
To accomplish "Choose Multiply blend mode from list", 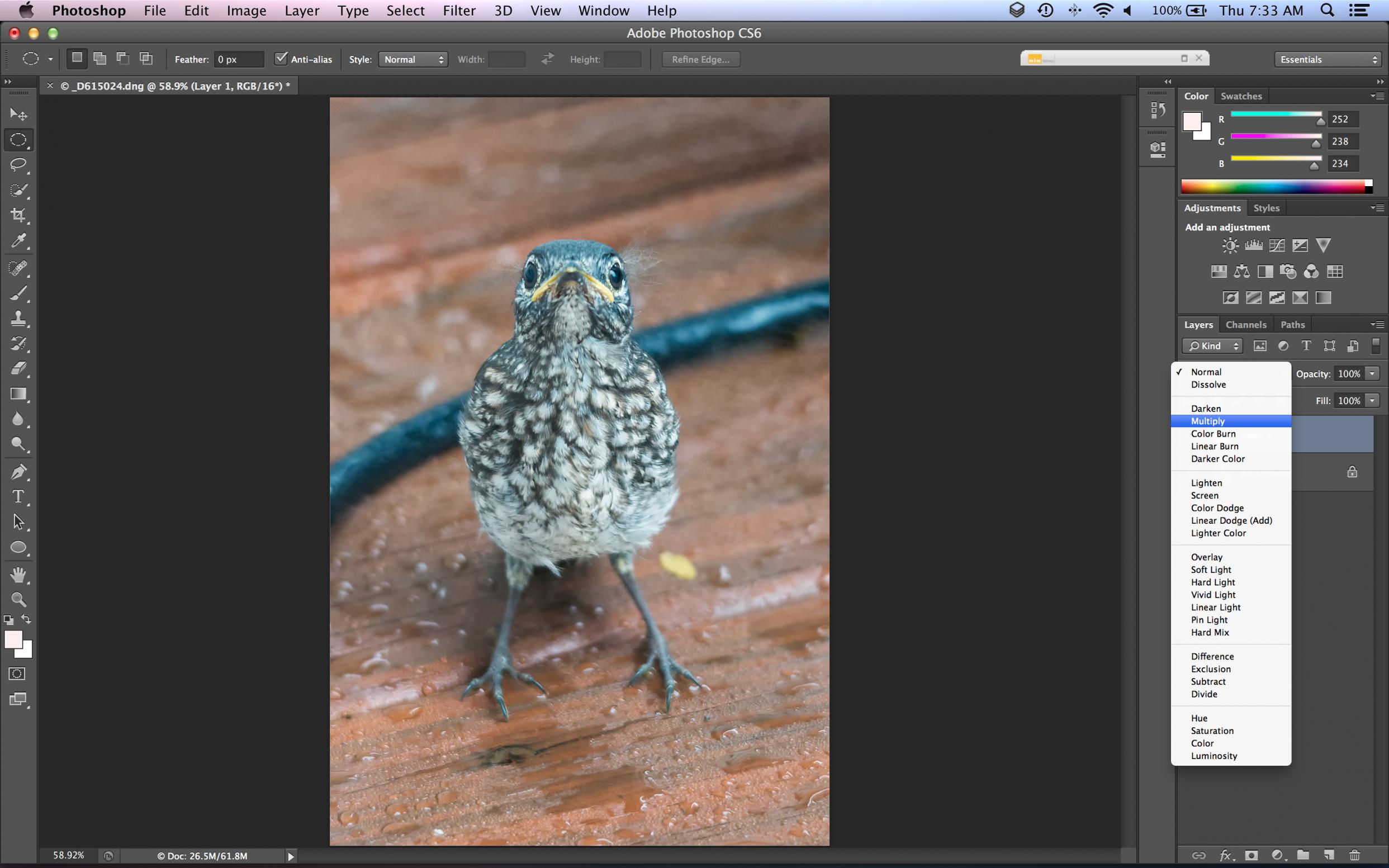I will click(1208, 421).
